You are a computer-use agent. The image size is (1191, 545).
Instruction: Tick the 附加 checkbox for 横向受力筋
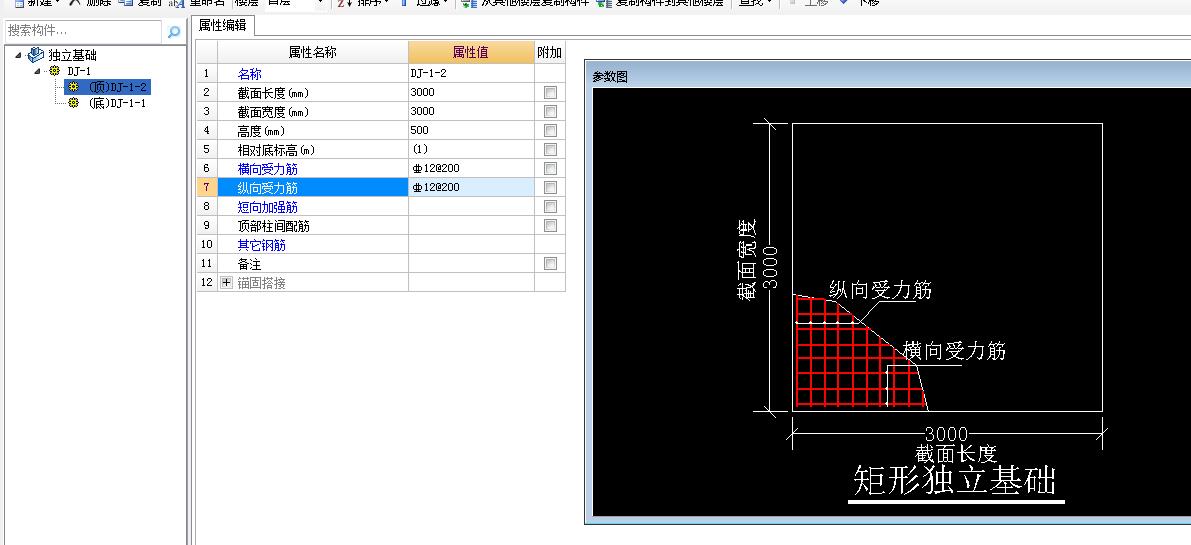(x=550, y=169)
